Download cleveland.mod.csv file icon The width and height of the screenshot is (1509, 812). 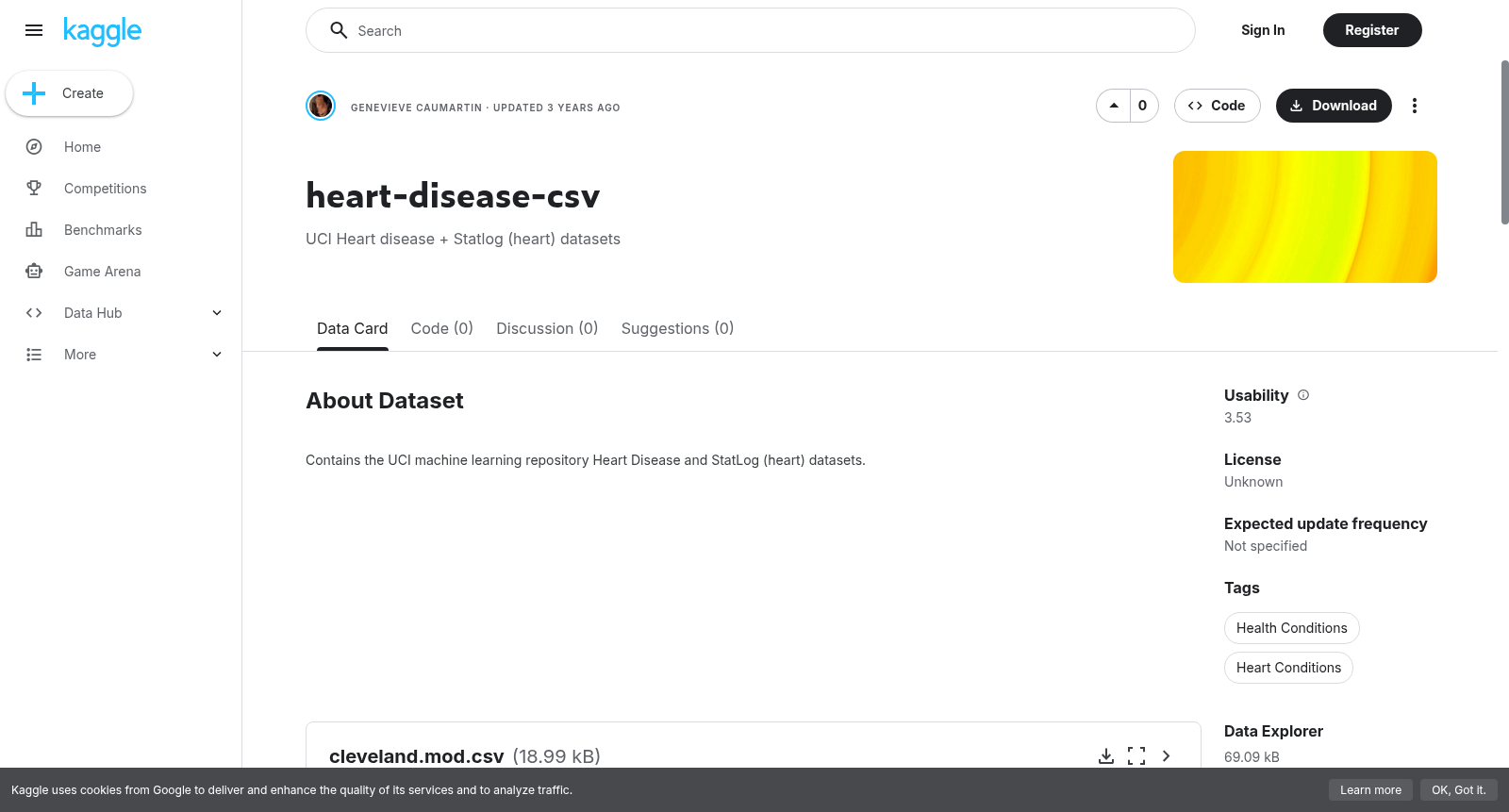point(1106,756)
